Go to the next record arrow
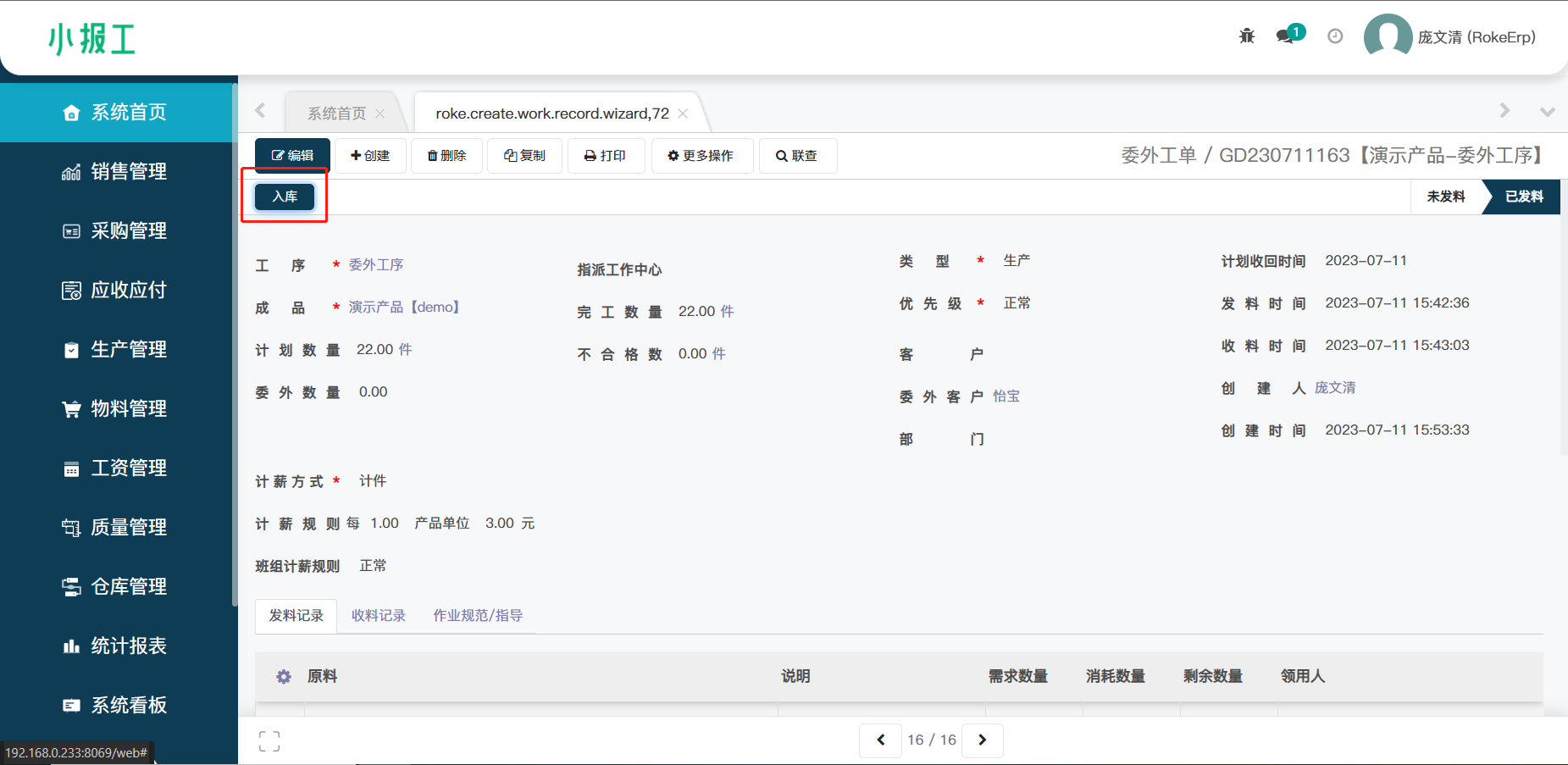The image size is (1568, 765). pos(983,740)
